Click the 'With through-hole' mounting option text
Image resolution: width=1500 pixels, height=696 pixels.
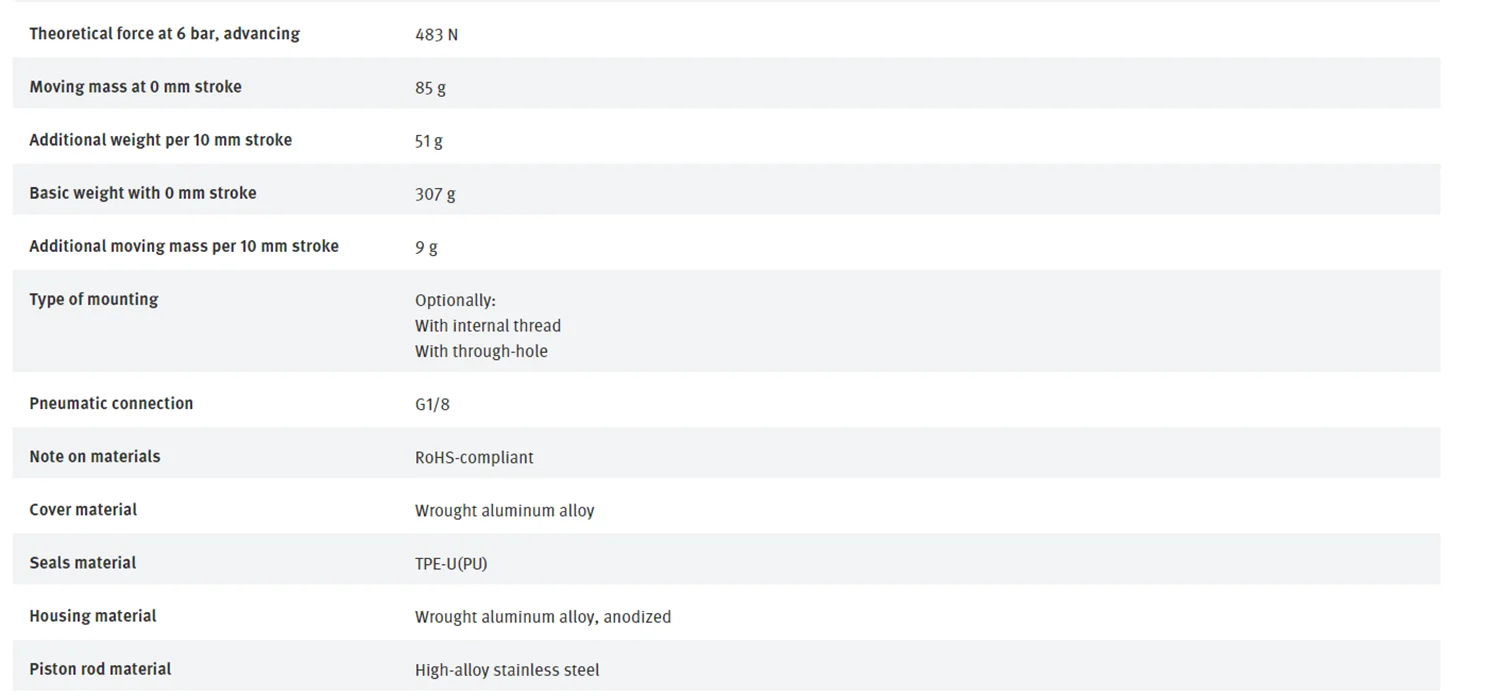point(481,351)
